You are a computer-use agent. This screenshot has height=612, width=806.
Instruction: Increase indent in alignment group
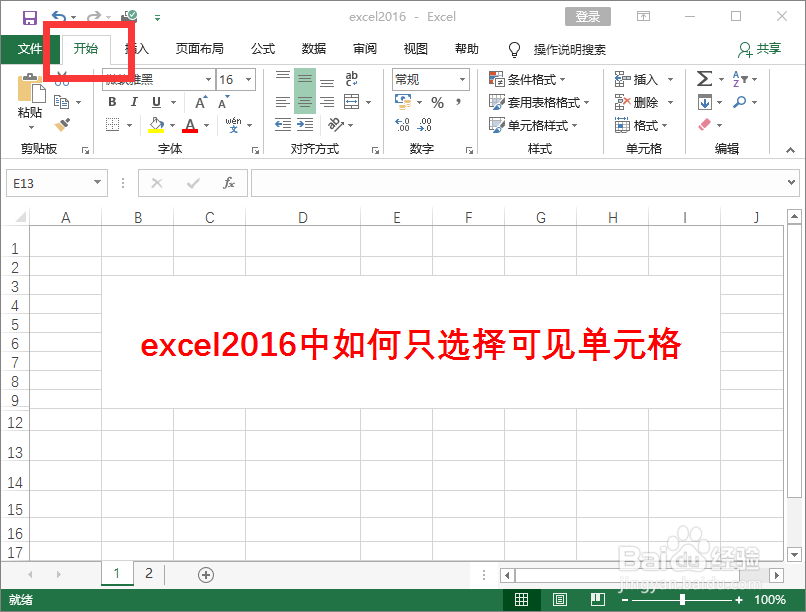(305, 124)
